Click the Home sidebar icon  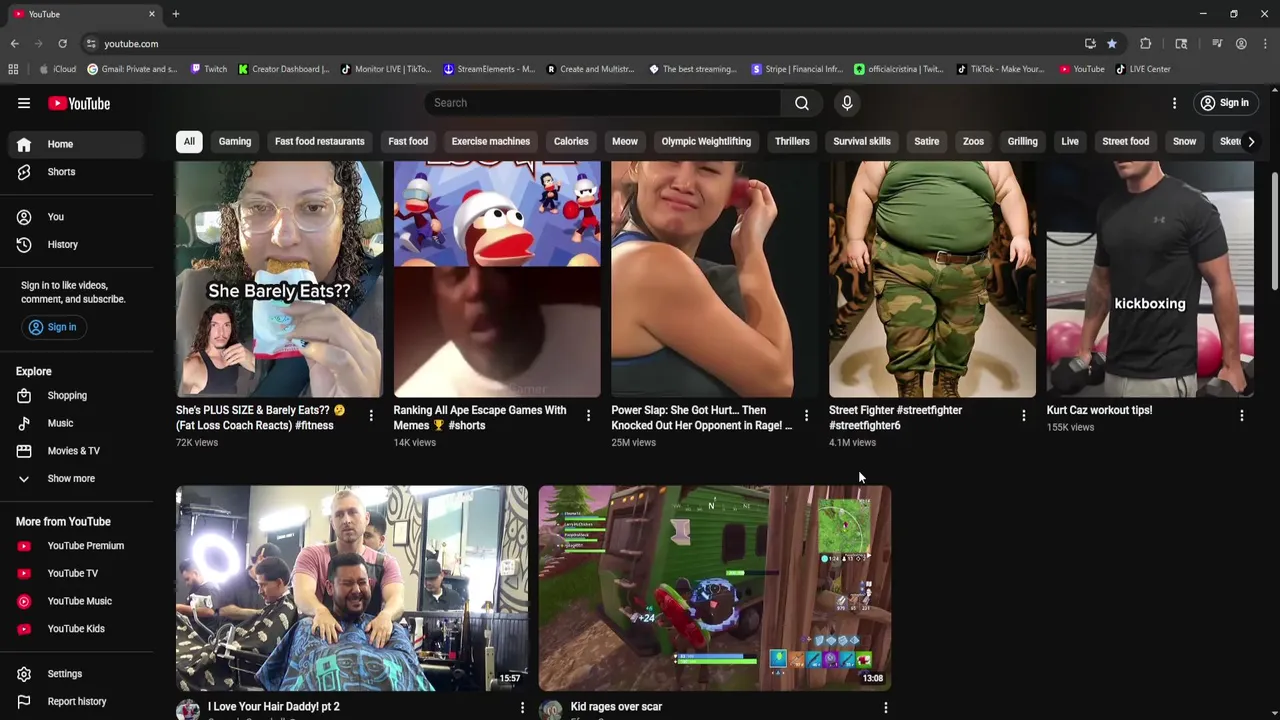pyautogui.click(x=24, y=144)
